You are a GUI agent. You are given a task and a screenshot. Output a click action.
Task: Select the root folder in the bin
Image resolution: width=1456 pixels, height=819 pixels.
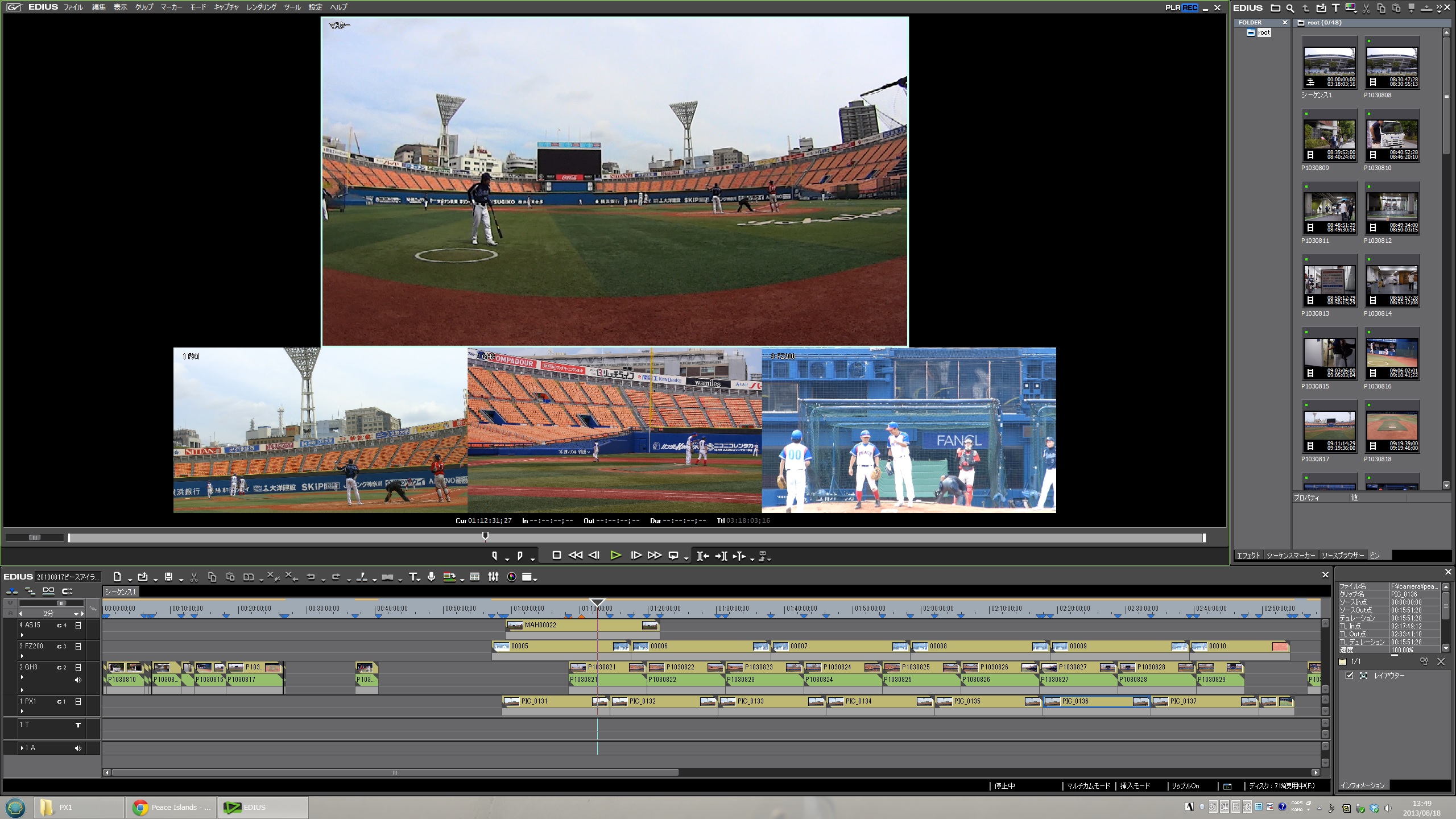1263,32
